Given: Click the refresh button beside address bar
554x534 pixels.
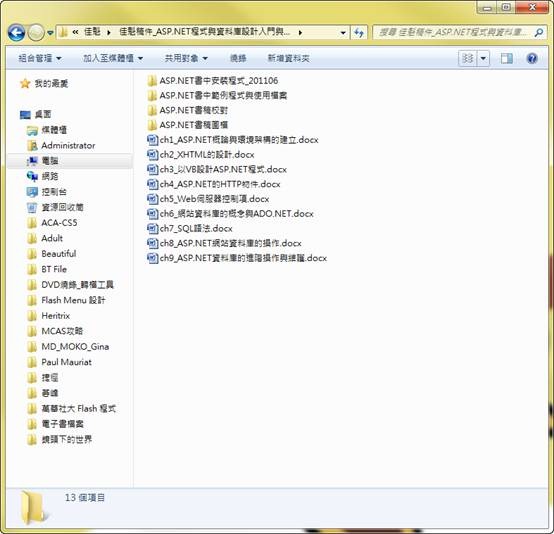Looking at the screenshot, I should pos(359,33).
